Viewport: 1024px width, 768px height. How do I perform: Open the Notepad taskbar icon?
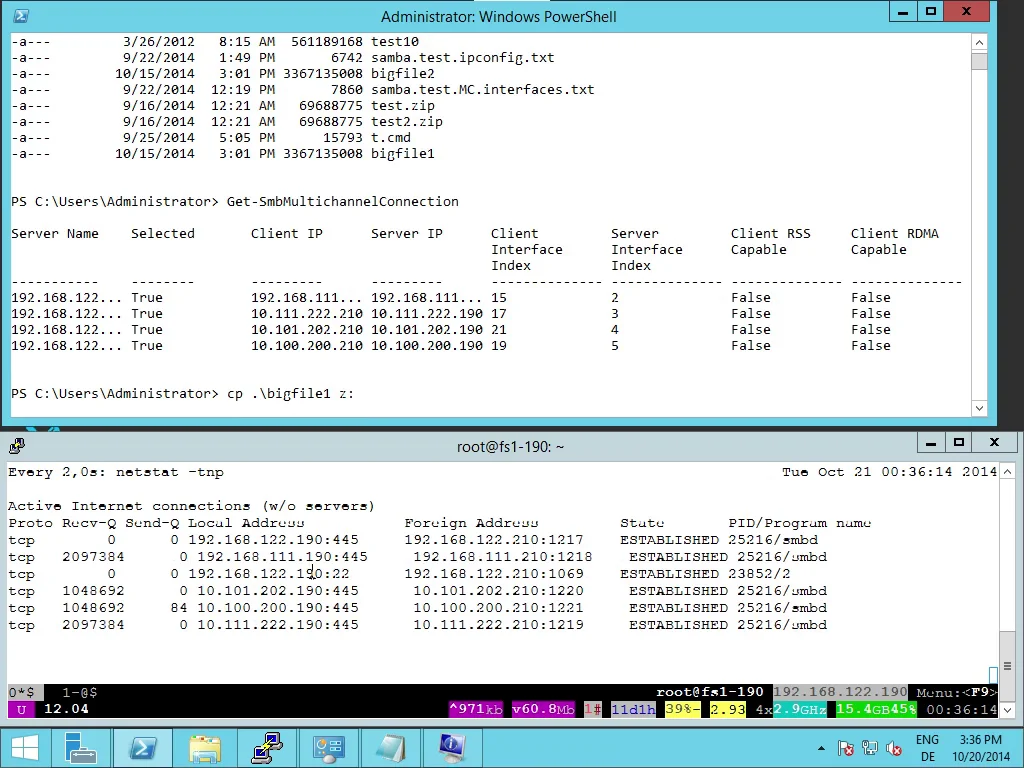(390, 748)
